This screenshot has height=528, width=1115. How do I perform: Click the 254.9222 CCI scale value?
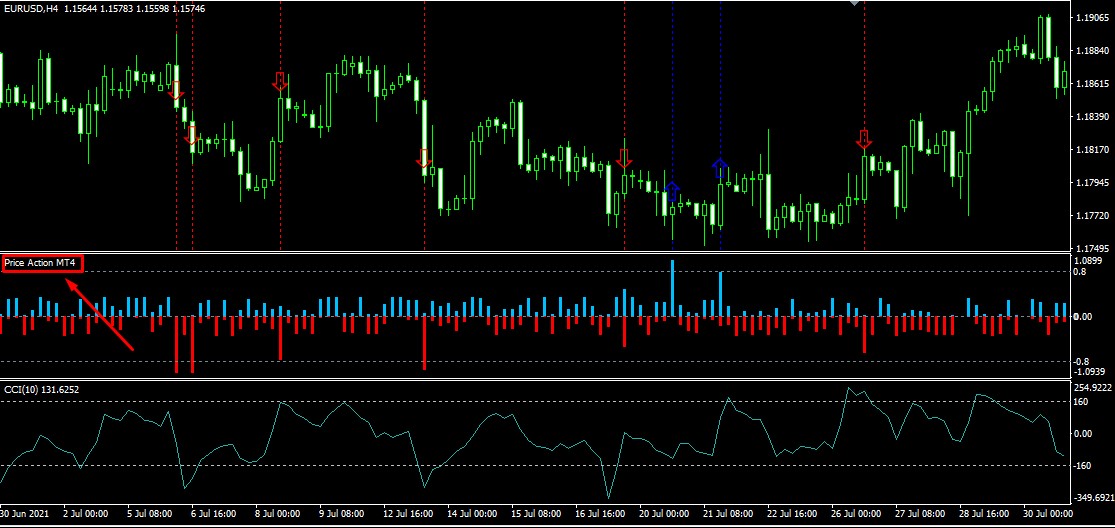tap(1092, 388)
